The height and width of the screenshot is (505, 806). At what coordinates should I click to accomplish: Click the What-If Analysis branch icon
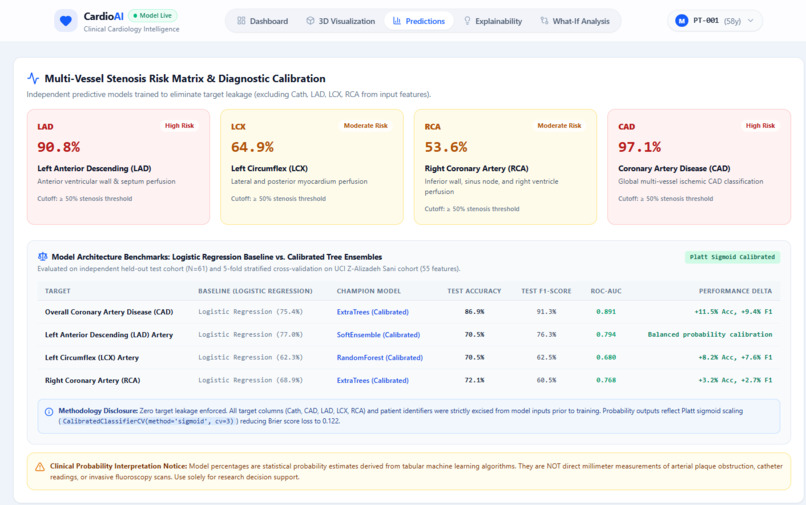pyautogui.click(x=544, y=21)
